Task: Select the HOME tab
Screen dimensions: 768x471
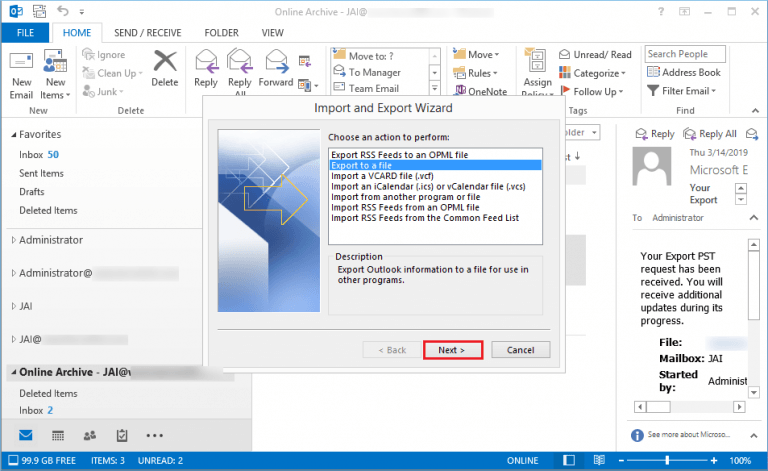Action: pyautogui.click(x=77, y=33)
